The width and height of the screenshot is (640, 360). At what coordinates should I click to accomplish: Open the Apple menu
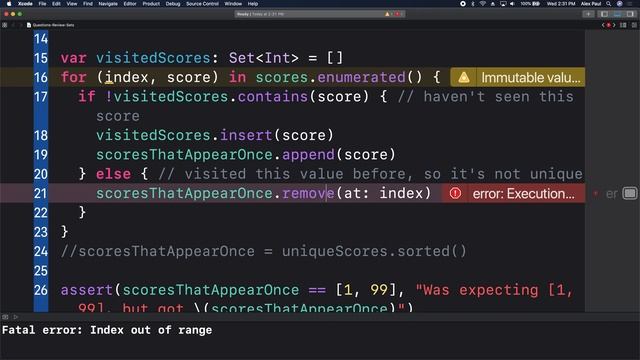[x=9, y=4]
